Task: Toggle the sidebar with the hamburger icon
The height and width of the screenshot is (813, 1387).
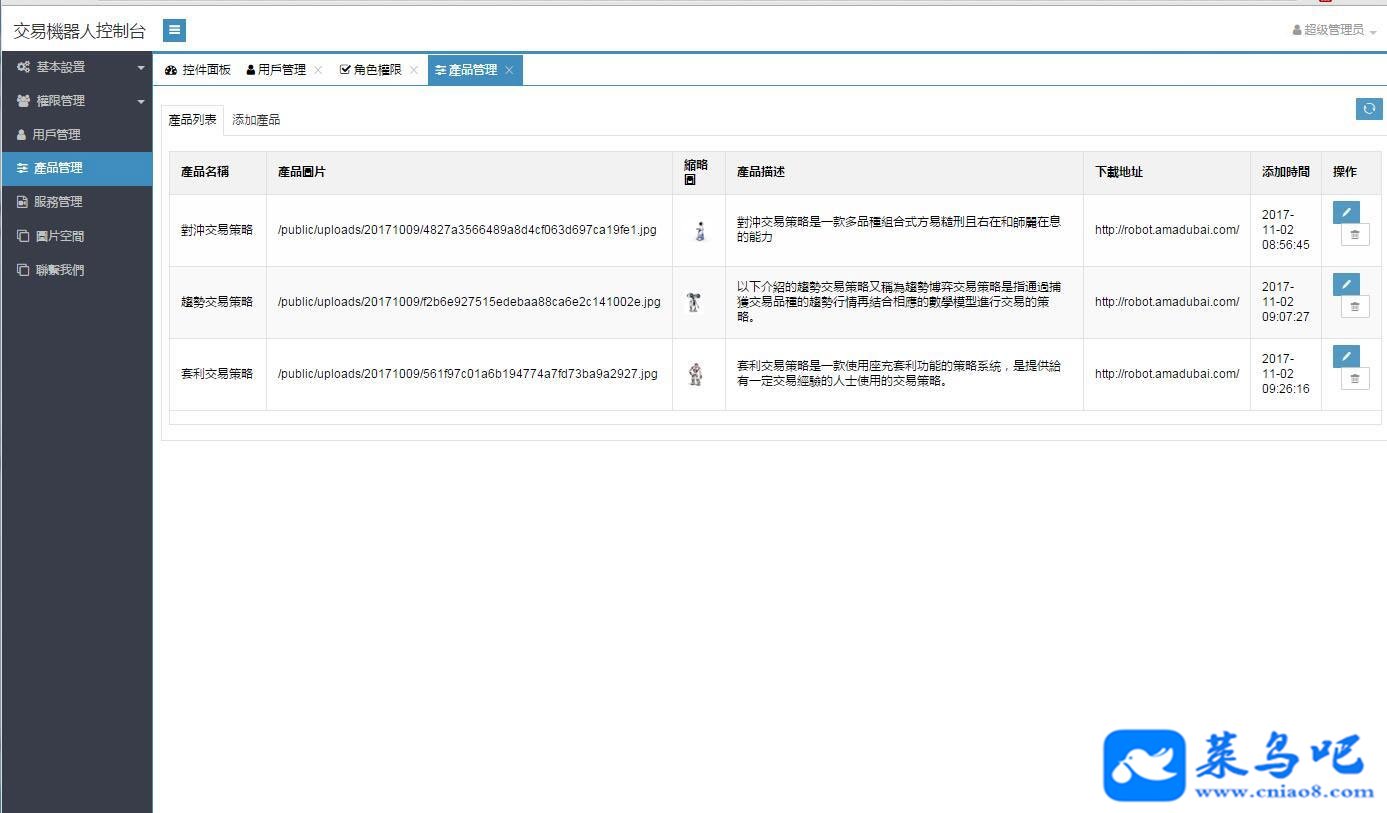Action: [174, 30]
